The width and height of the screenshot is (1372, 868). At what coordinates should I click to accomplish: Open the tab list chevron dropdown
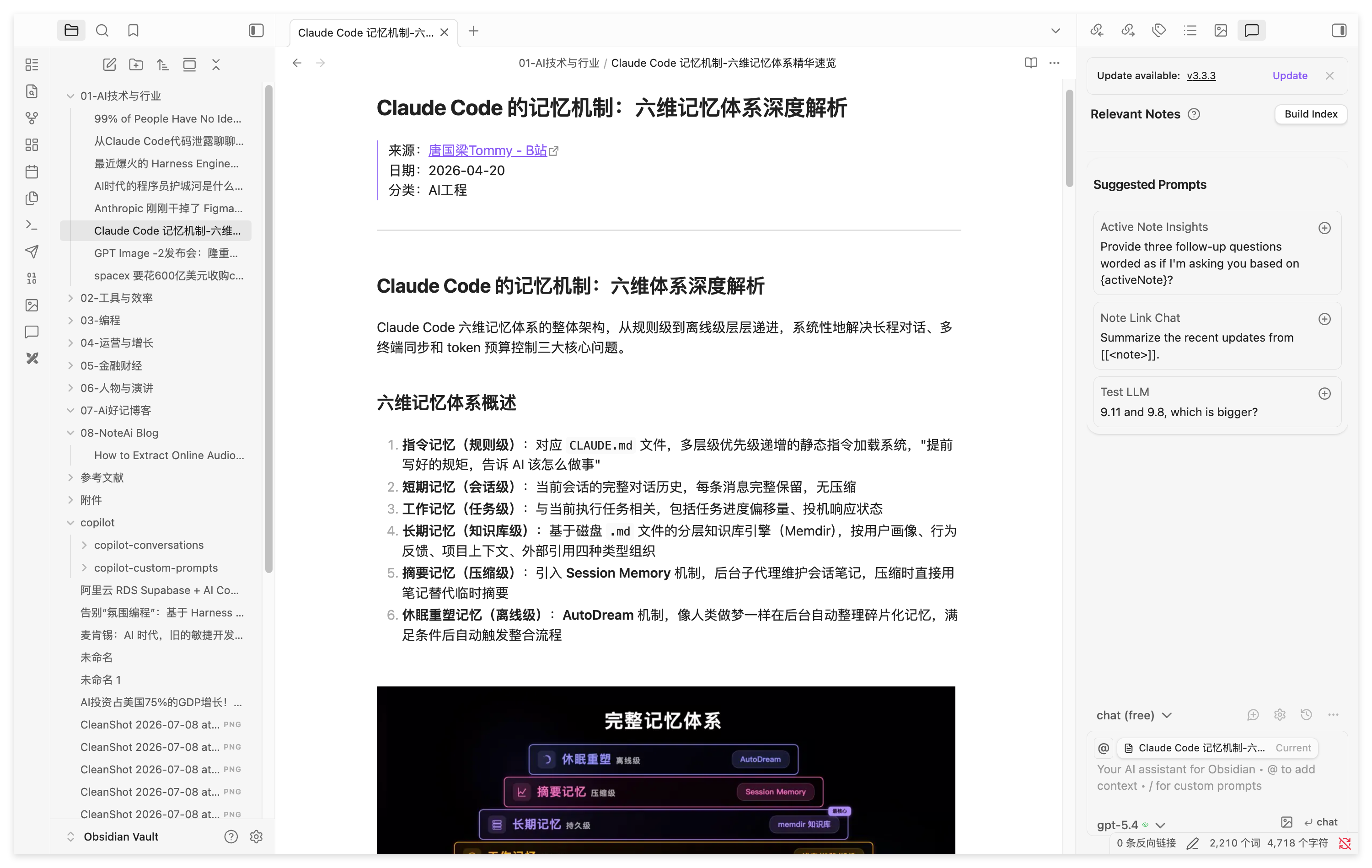point(1056,31)
